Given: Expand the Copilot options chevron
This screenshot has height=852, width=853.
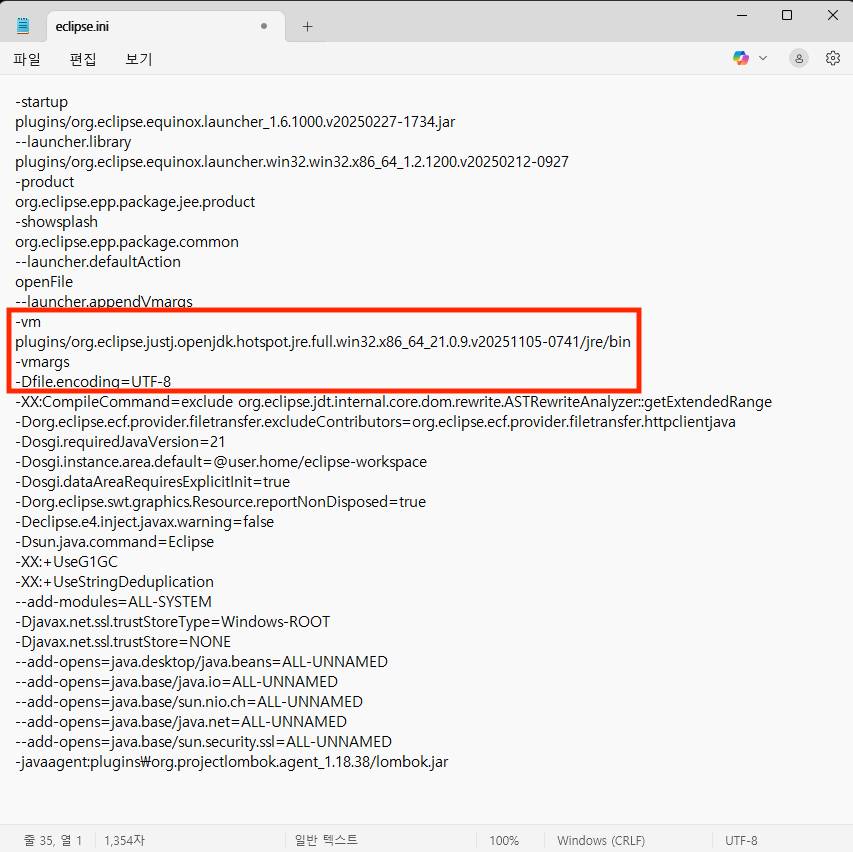Looking at the screenshot, I should [762, 58].
